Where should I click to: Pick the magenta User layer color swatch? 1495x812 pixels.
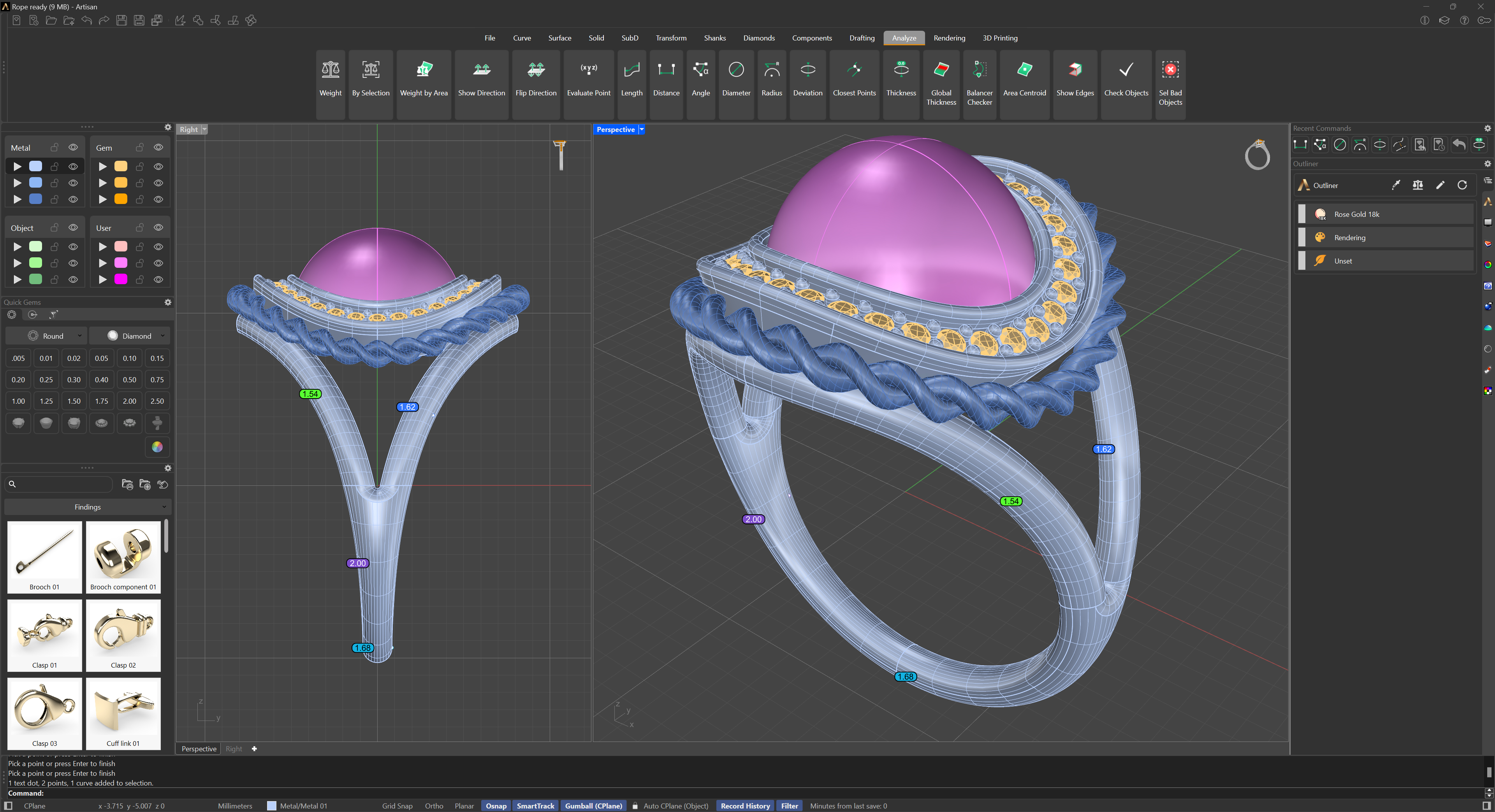(121, 279)
